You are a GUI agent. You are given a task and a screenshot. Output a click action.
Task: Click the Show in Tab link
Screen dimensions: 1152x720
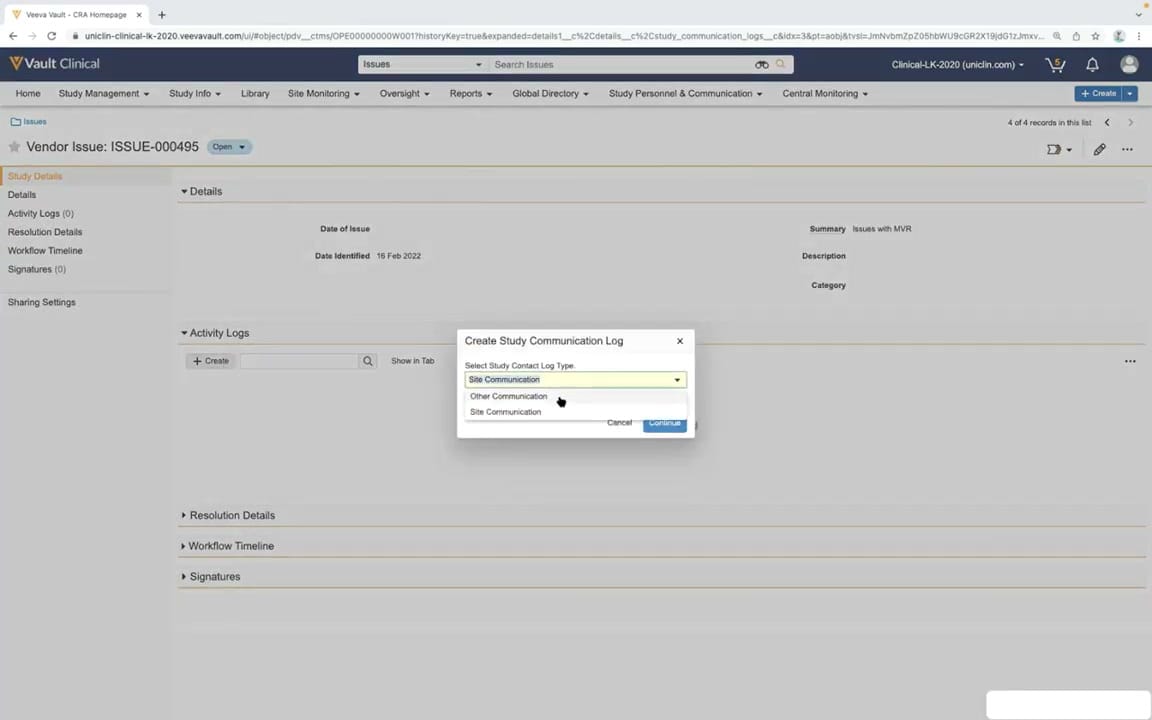[x=412, y=361]
